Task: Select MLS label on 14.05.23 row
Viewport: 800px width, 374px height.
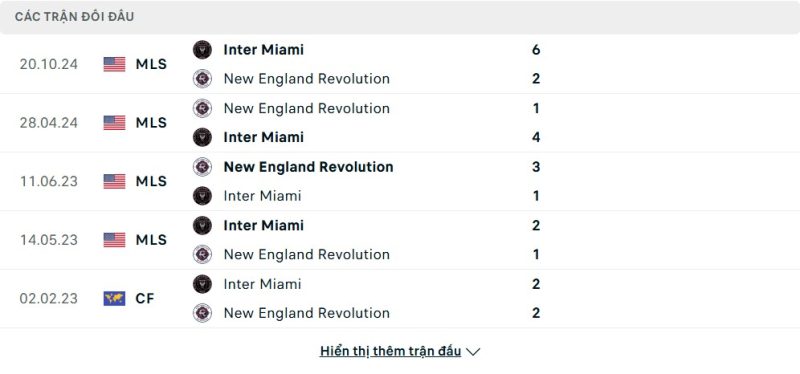Action: pyautogui.click(x=151, y=240)
